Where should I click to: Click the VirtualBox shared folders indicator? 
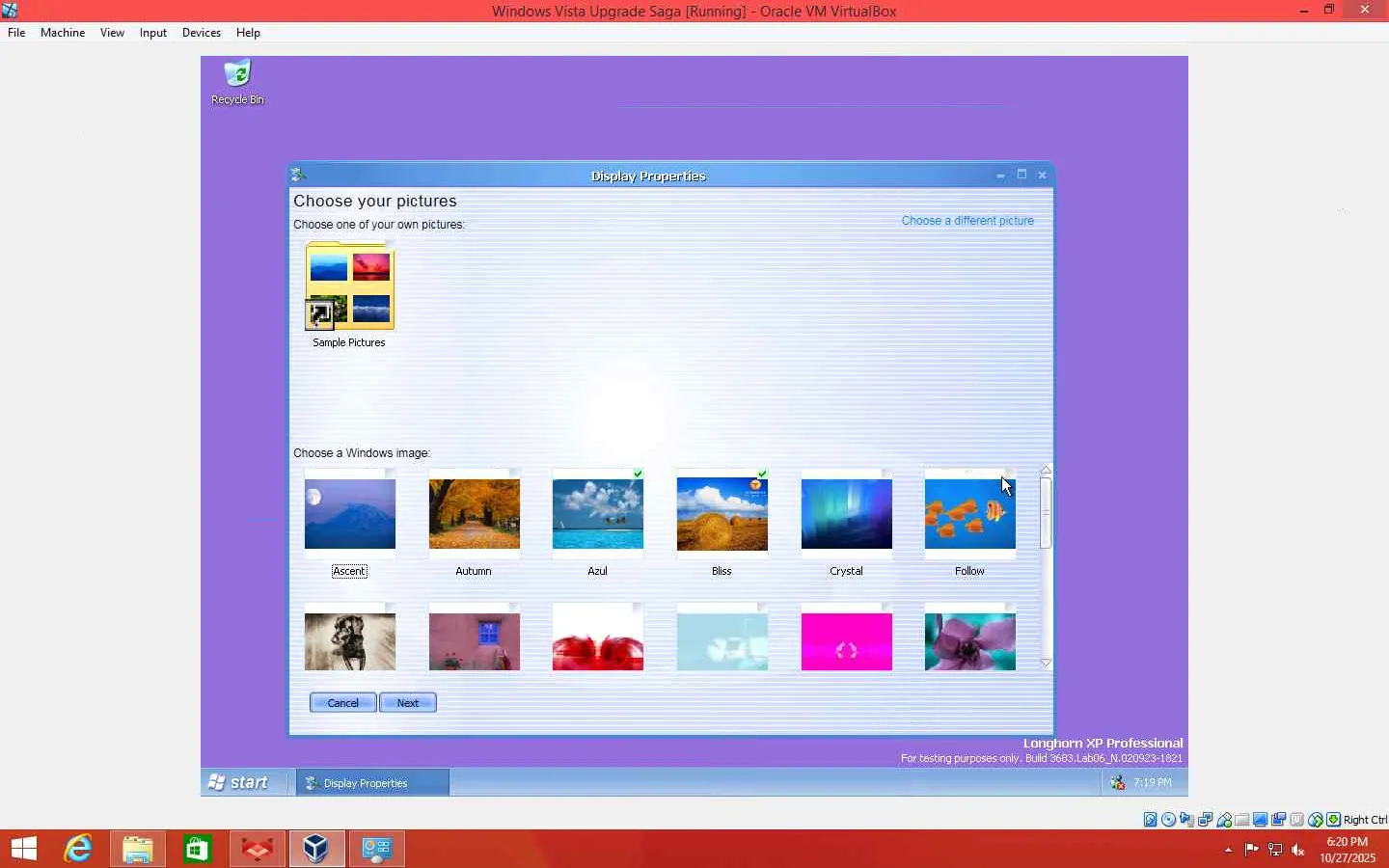tap(1241, 820)
